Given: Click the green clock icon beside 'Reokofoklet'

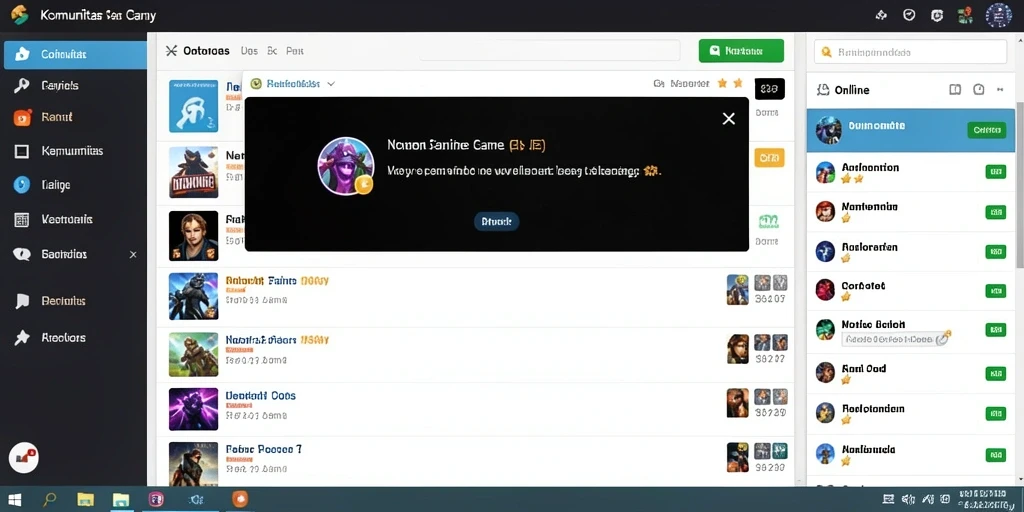Looking at the screenshot, I should click(256, 84).
